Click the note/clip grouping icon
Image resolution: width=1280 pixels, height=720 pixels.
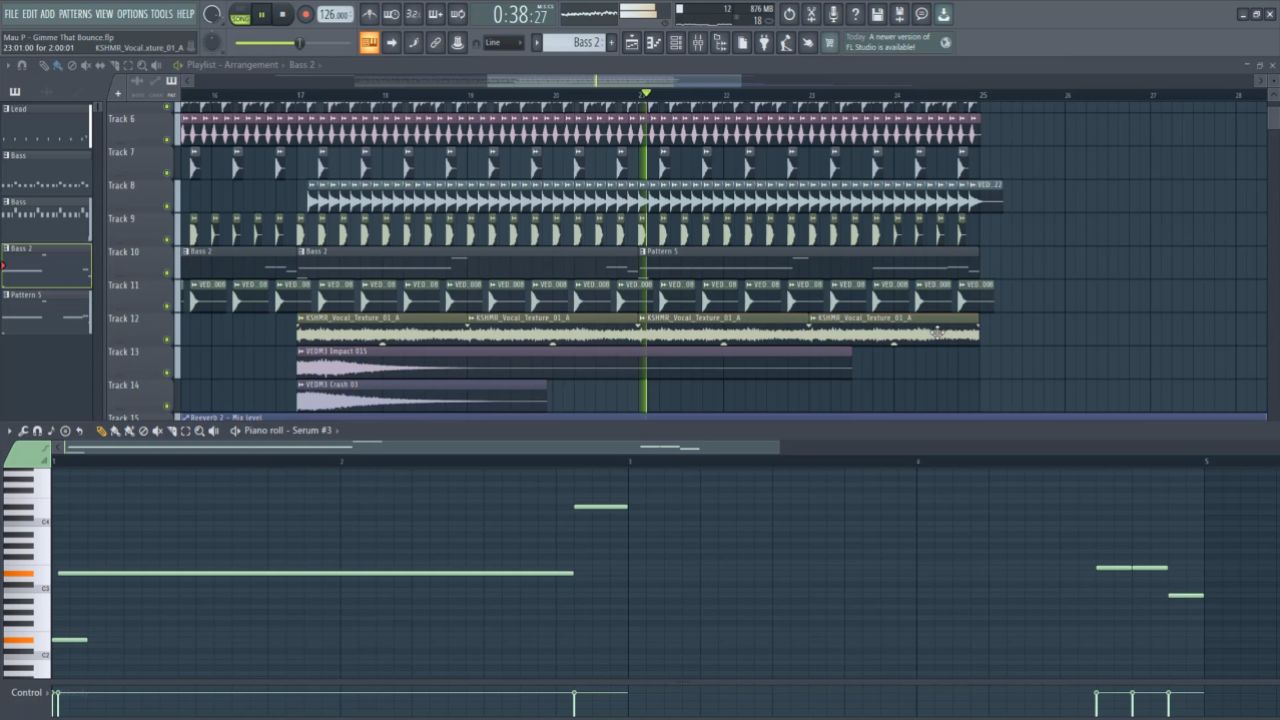coord(413,43)
